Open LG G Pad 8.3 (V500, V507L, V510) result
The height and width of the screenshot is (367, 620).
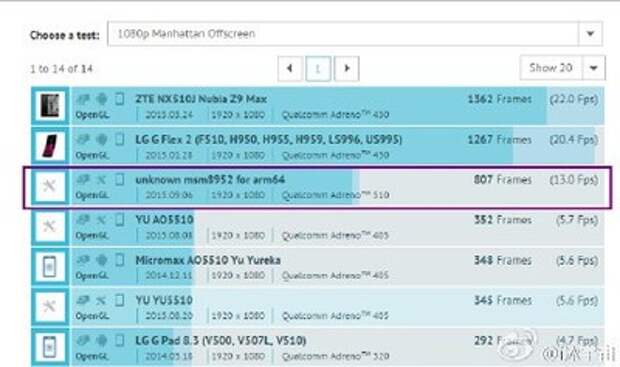221,341
